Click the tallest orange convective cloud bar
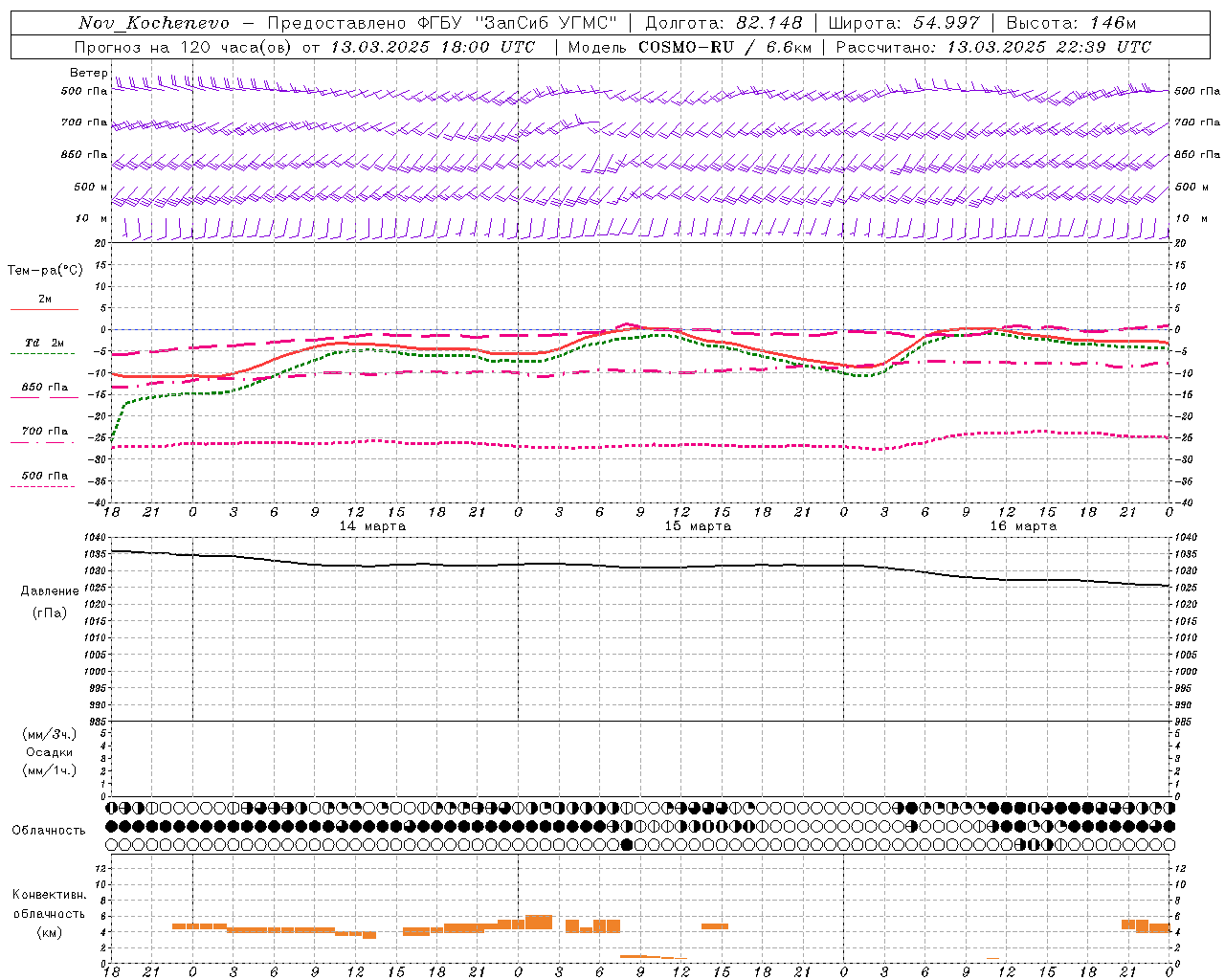This screenshot has height=980, width=1225. pyautogui.click(x=539, y=923)
